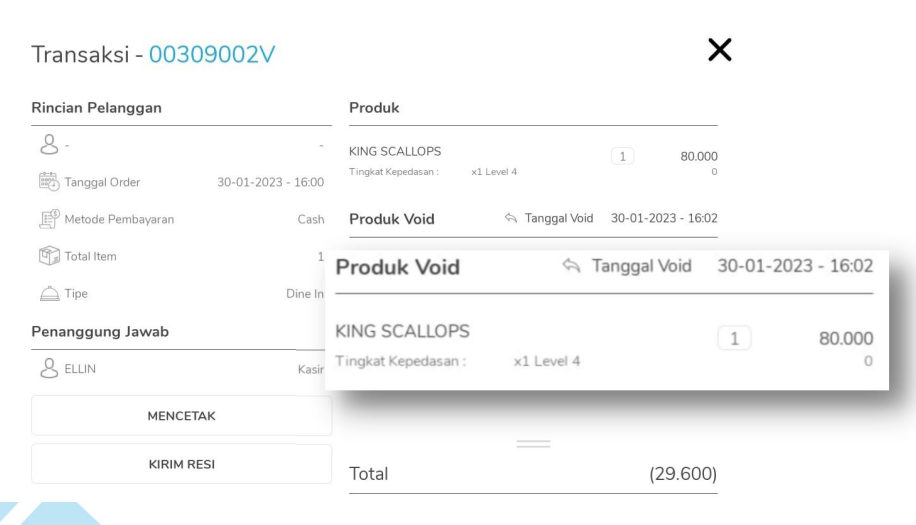Click the Produk Void section header
This screenshot has width=916, height=525.
pyautogui.click(x=396, y=268)
